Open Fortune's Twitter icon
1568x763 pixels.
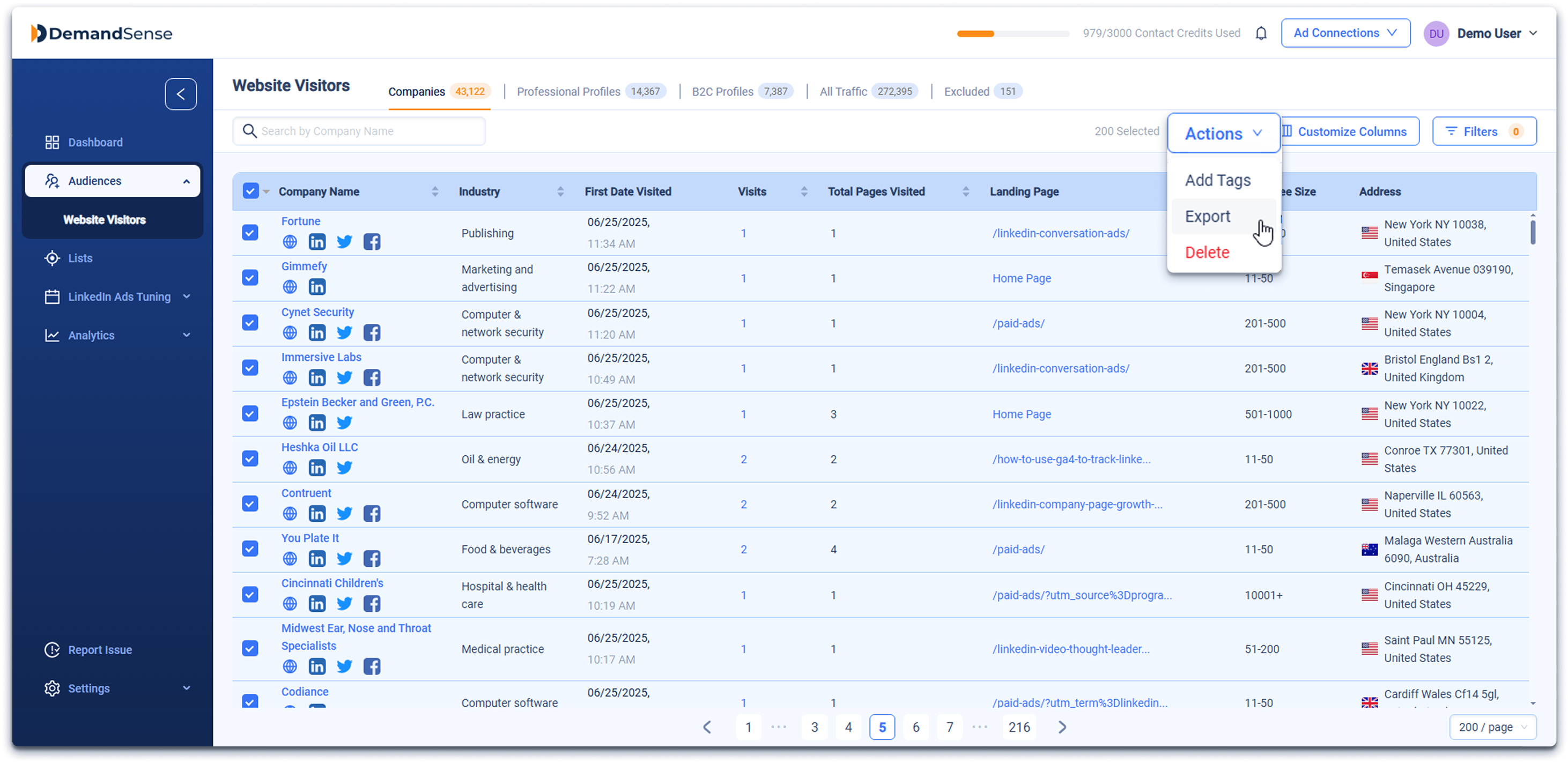(x=344, y=242)
